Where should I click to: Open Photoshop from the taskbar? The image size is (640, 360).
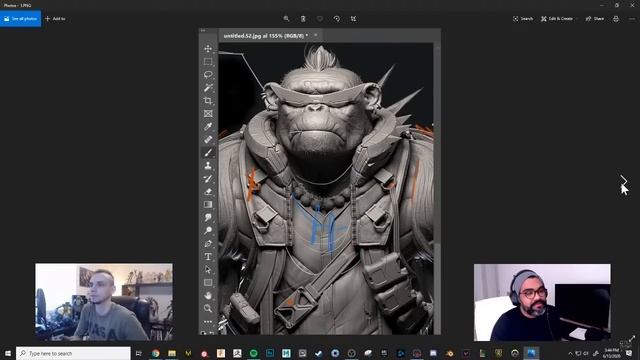click(270, 353)
